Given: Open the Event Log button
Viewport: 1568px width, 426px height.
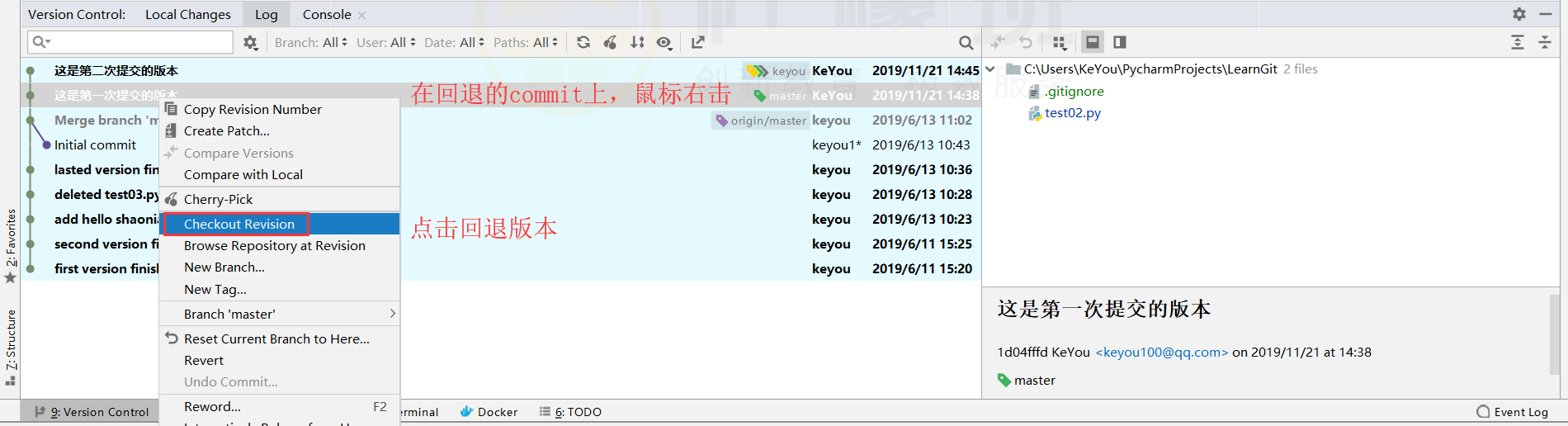Looking at the screenshot, I should (1512, 412).
